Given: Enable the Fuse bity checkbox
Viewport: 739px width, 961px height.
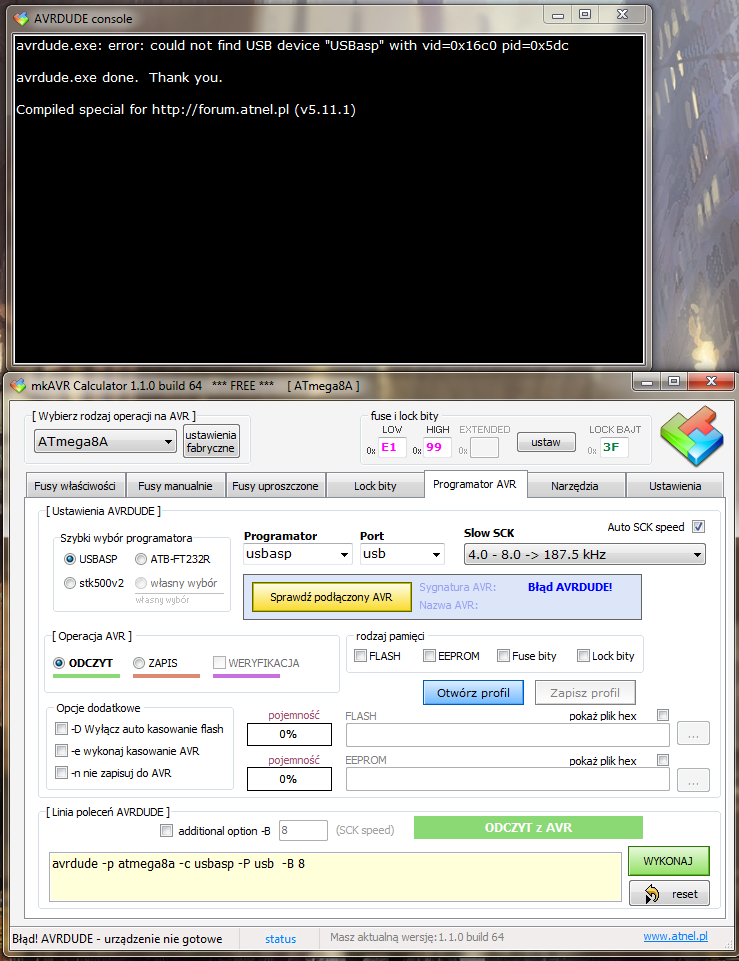Looking at the screenshot, I should [504, 656].
